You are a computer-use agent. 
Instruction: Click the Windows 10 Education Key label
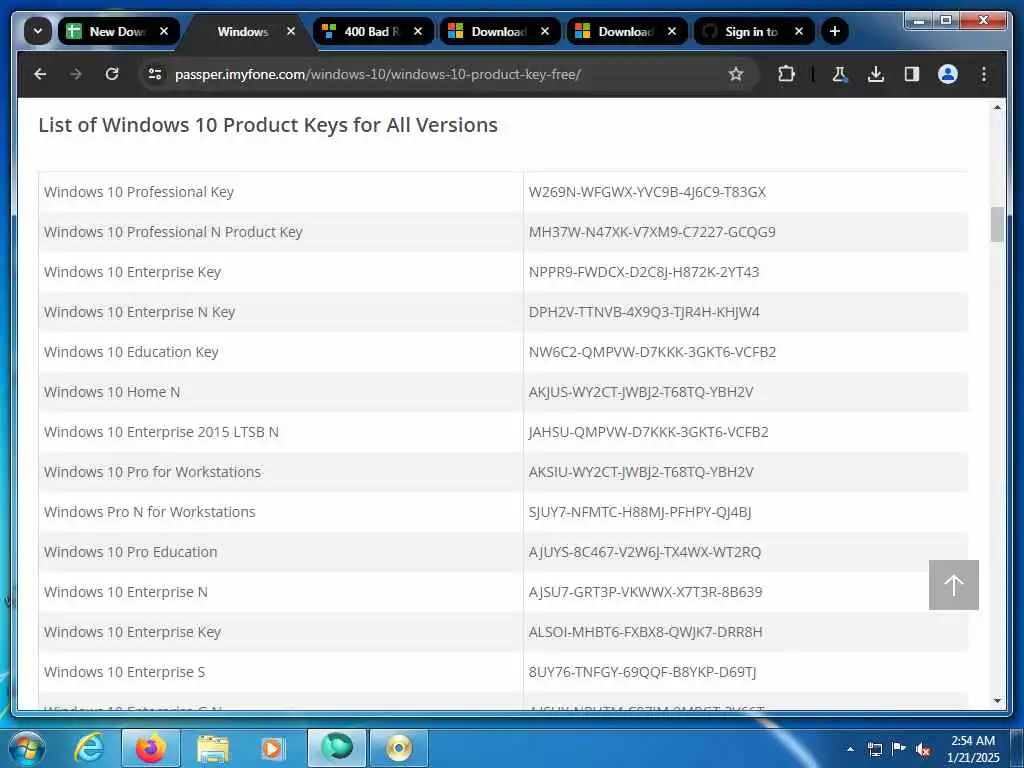click(x=131, y=352)
